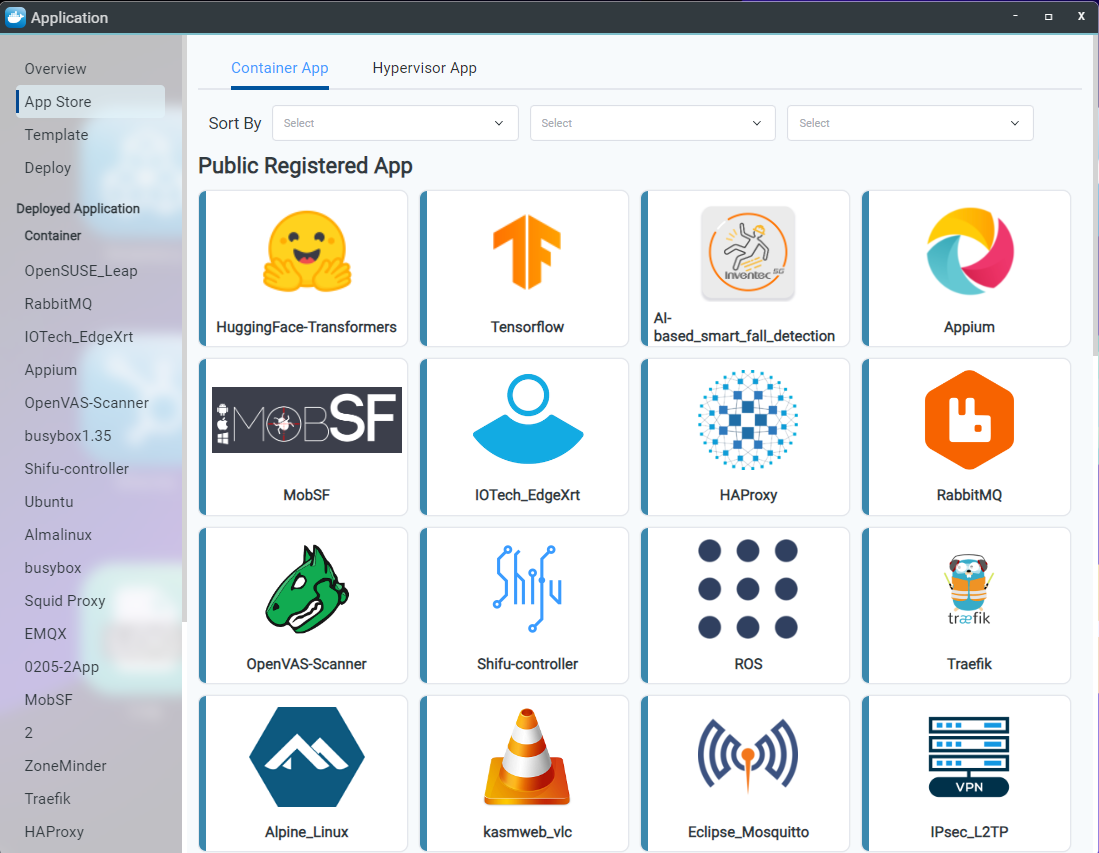The height and width of the screenshot is (853, 1099).
Task: Open IOTech_EdgeXrt in deployed container list
Action: pos(78,336)
